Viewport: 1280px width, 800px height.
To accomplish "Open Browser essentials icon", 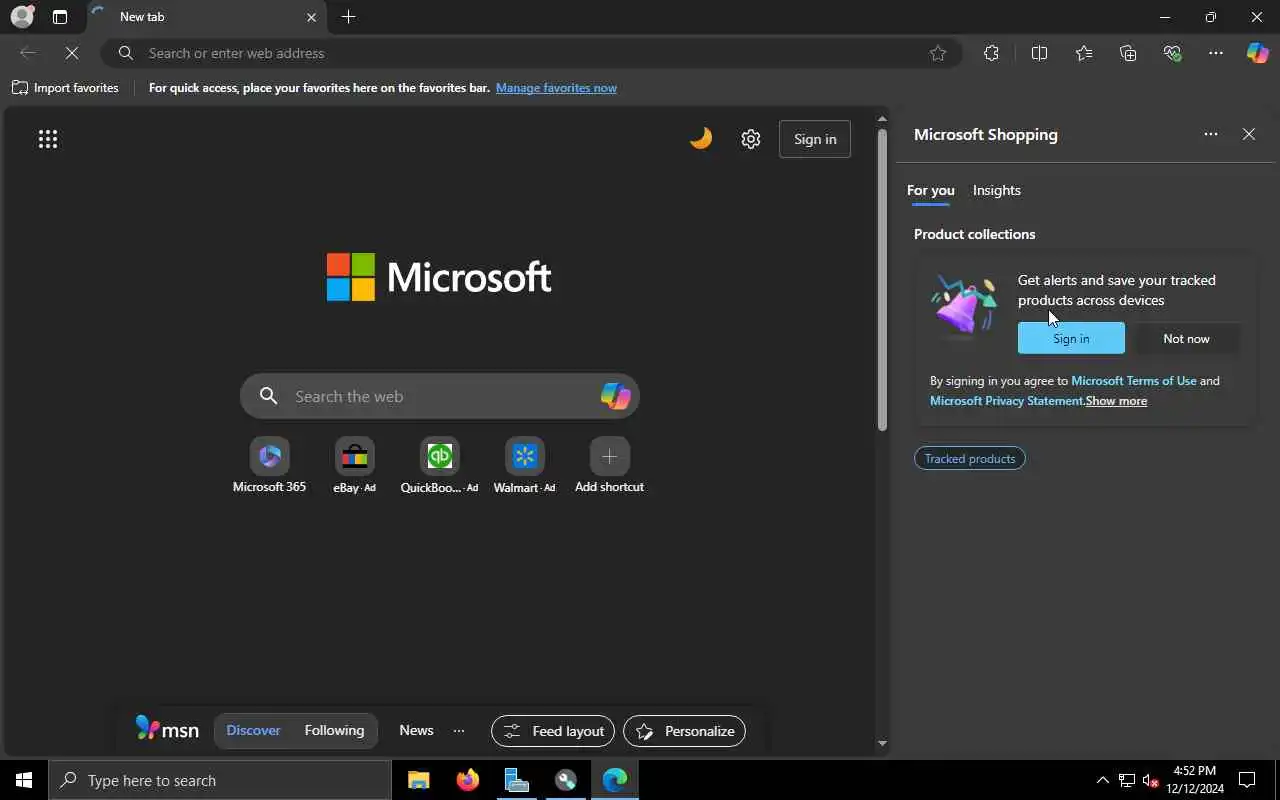I will click(x=1172, y=53).
